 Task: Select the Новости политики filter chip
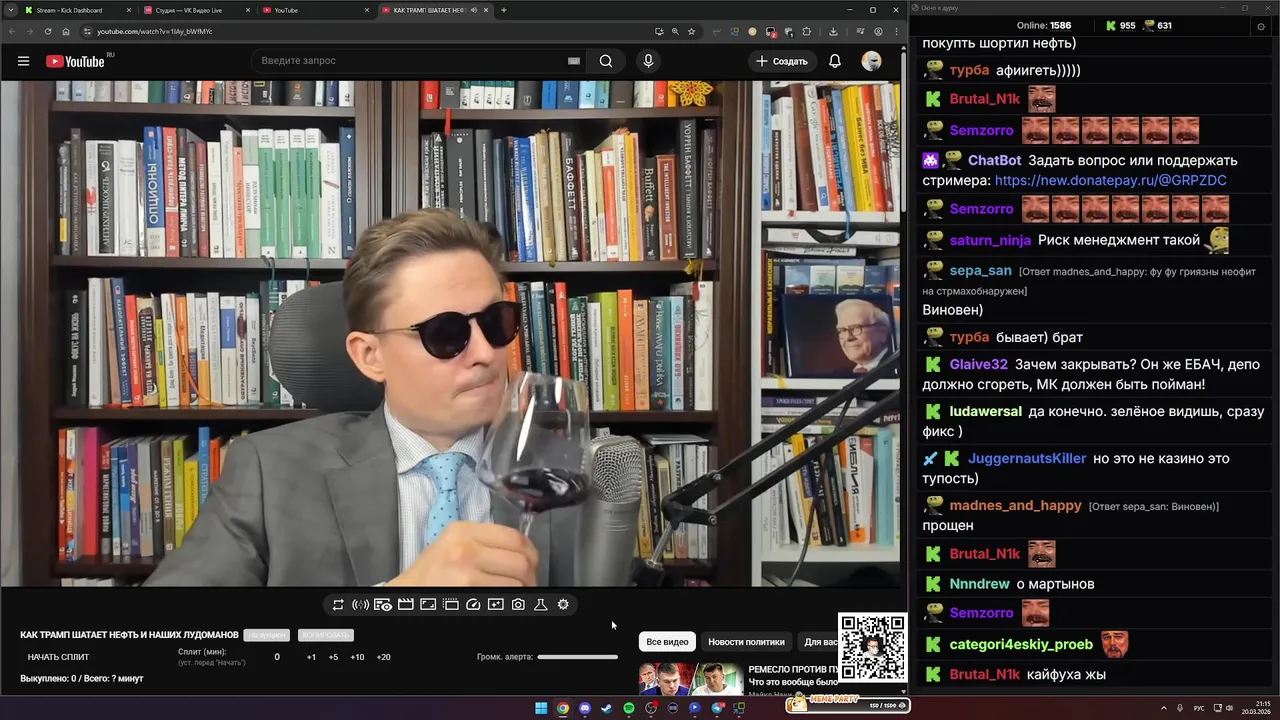tap(746, 642)
